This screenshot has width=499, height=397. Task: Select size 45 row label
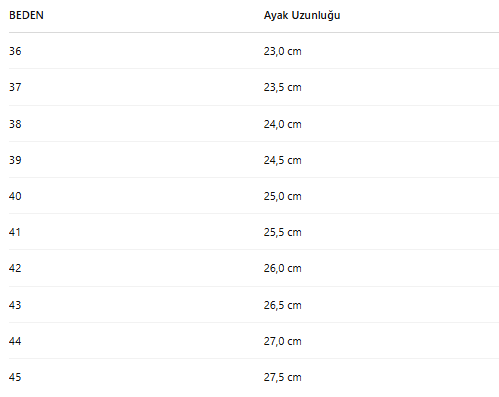pos(15,377)
